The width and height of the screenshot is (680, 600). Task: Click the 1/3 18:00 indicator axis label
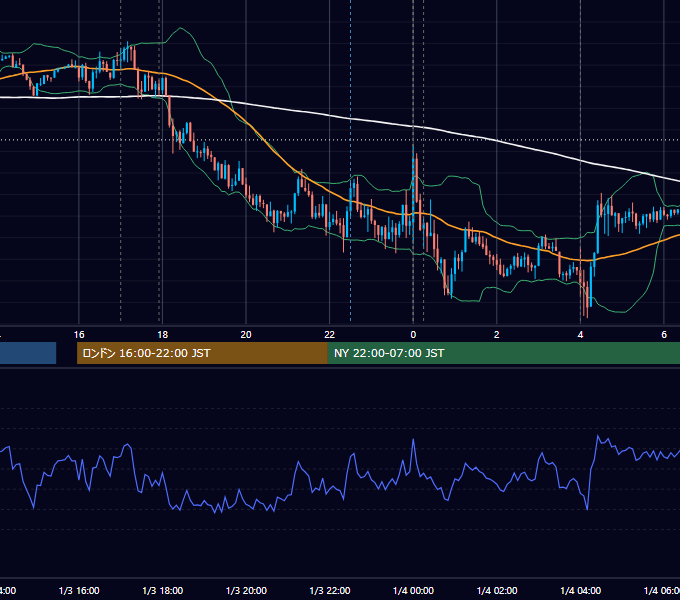click(163, 590)
